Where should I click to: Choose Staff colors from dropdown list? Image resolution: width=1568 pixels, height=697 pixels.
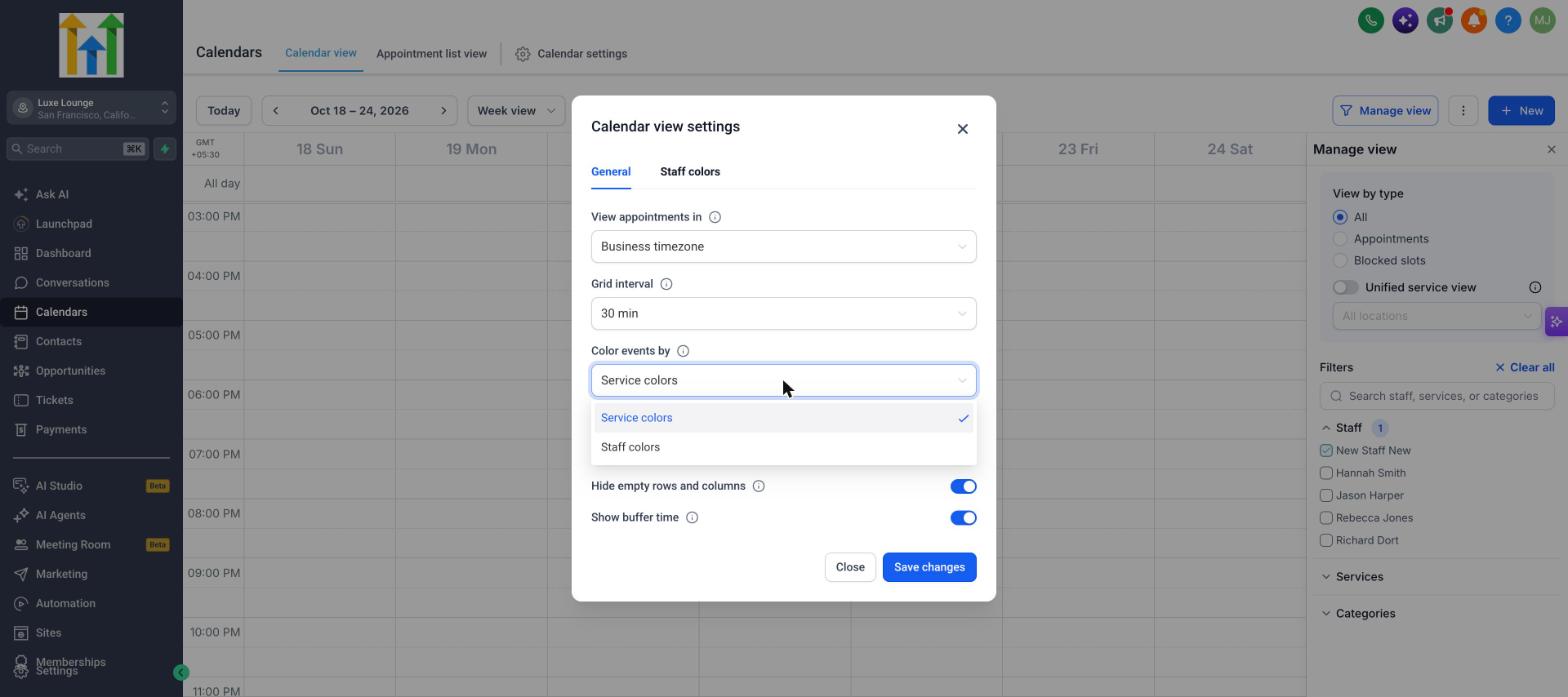pyautogui.click(x=783, y=448)
